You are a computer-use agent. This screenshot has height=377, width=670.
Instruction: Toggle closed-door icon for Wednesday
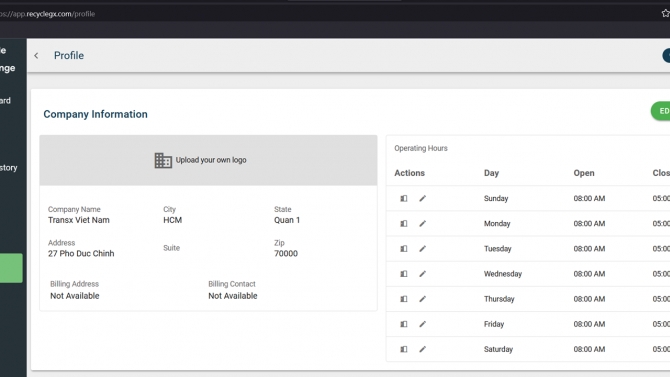[403, 274]
